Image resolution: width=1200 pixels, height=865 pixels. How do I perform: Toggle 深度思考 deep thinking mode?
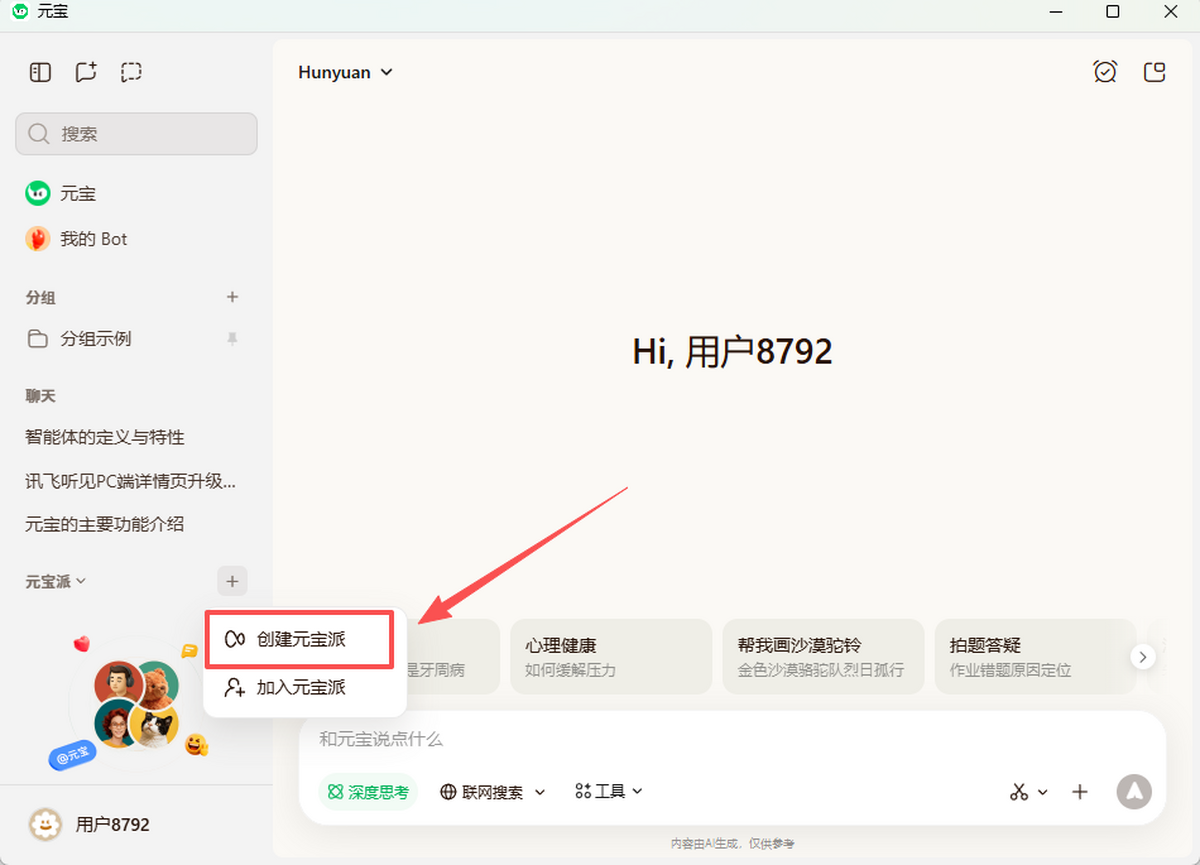(368, 792)
